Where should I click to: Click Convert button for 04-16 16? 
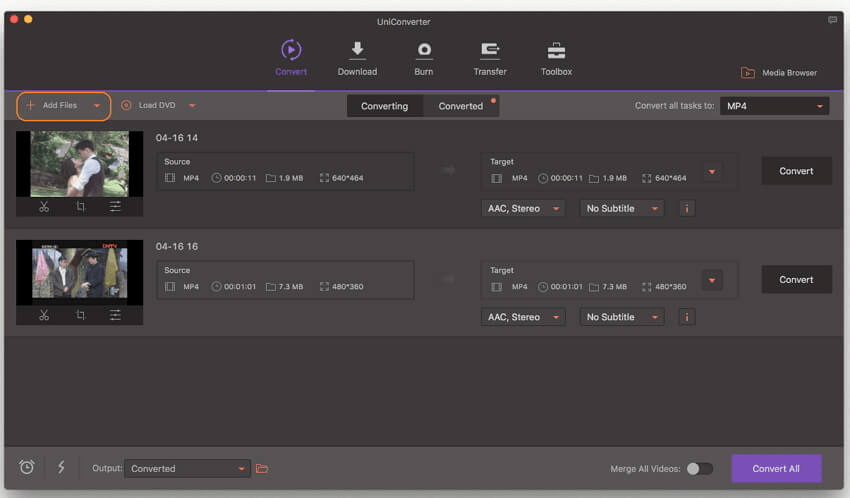[796, 279]
